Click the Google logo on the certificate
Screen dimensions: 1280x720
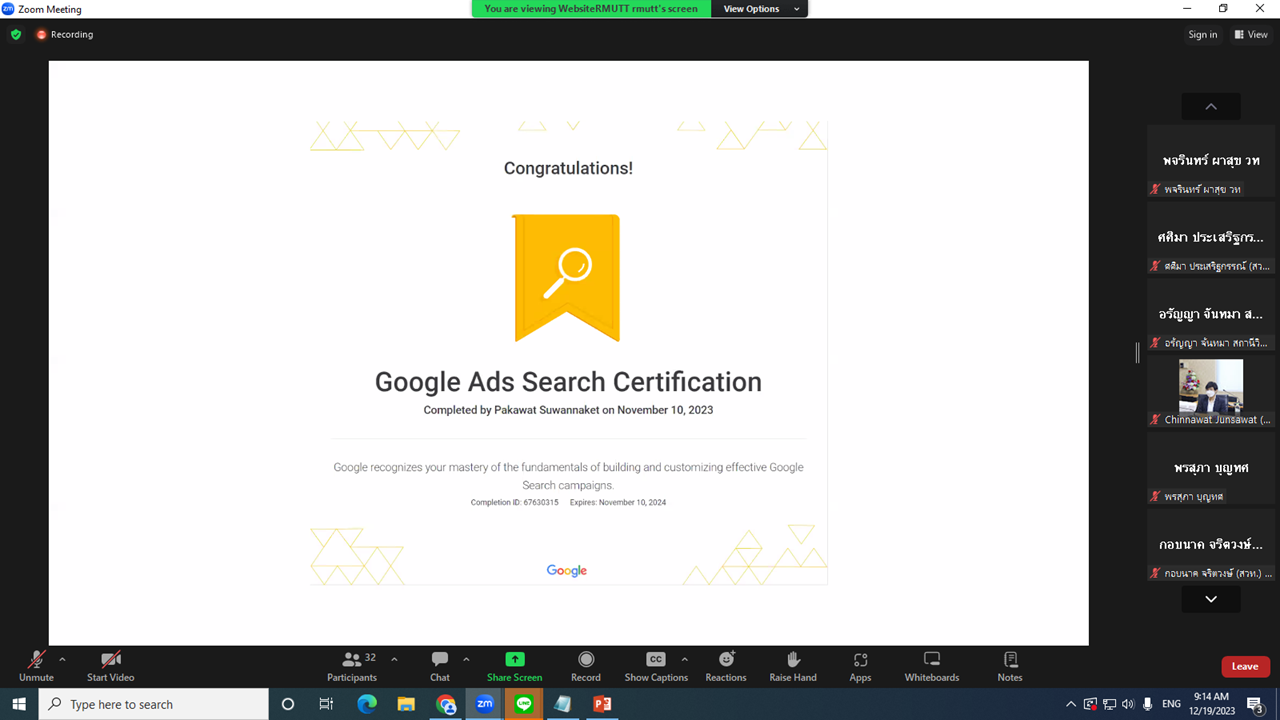tap(567, 570)
